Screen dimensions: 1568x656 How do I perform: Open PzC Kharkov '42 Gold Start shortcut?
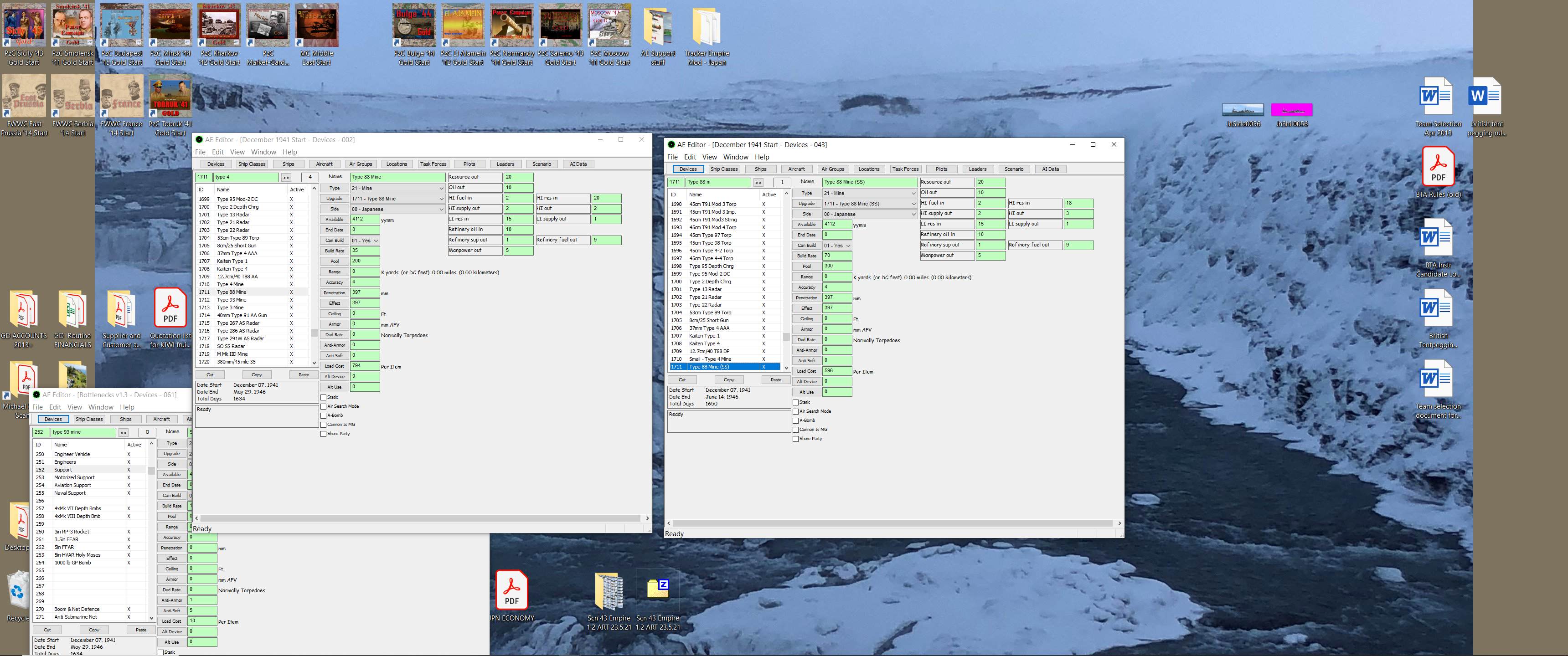[x=219, y=35]
